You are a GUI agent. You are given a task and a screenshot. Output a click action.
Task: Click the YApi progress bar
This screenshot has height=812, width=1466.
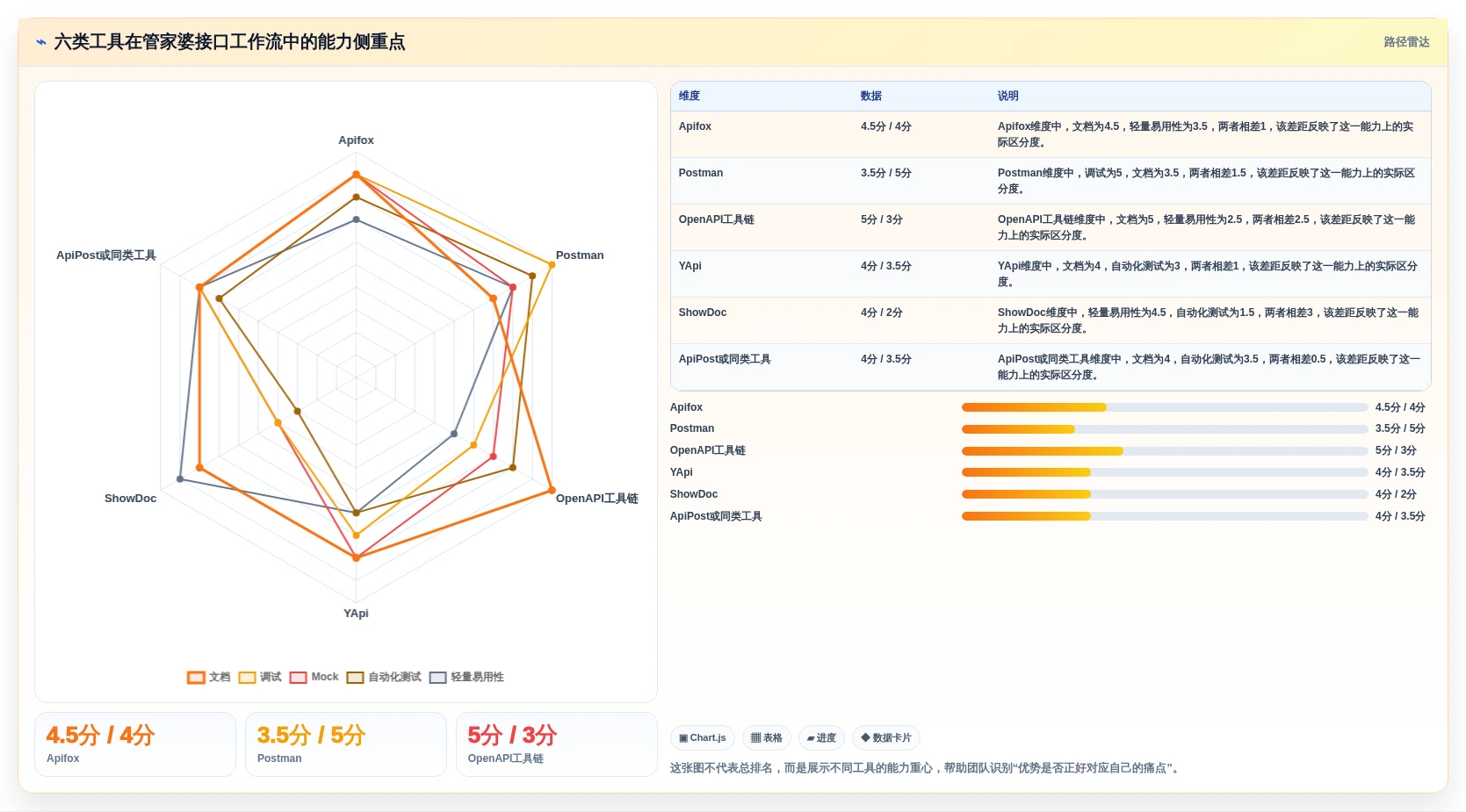(x=1165, y=472)
